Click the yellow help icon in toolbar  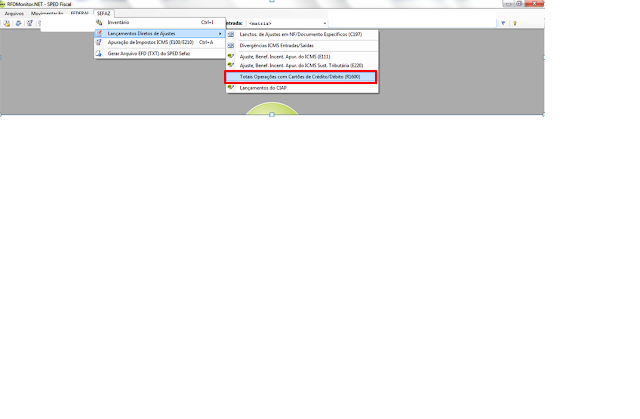(515, 23)
